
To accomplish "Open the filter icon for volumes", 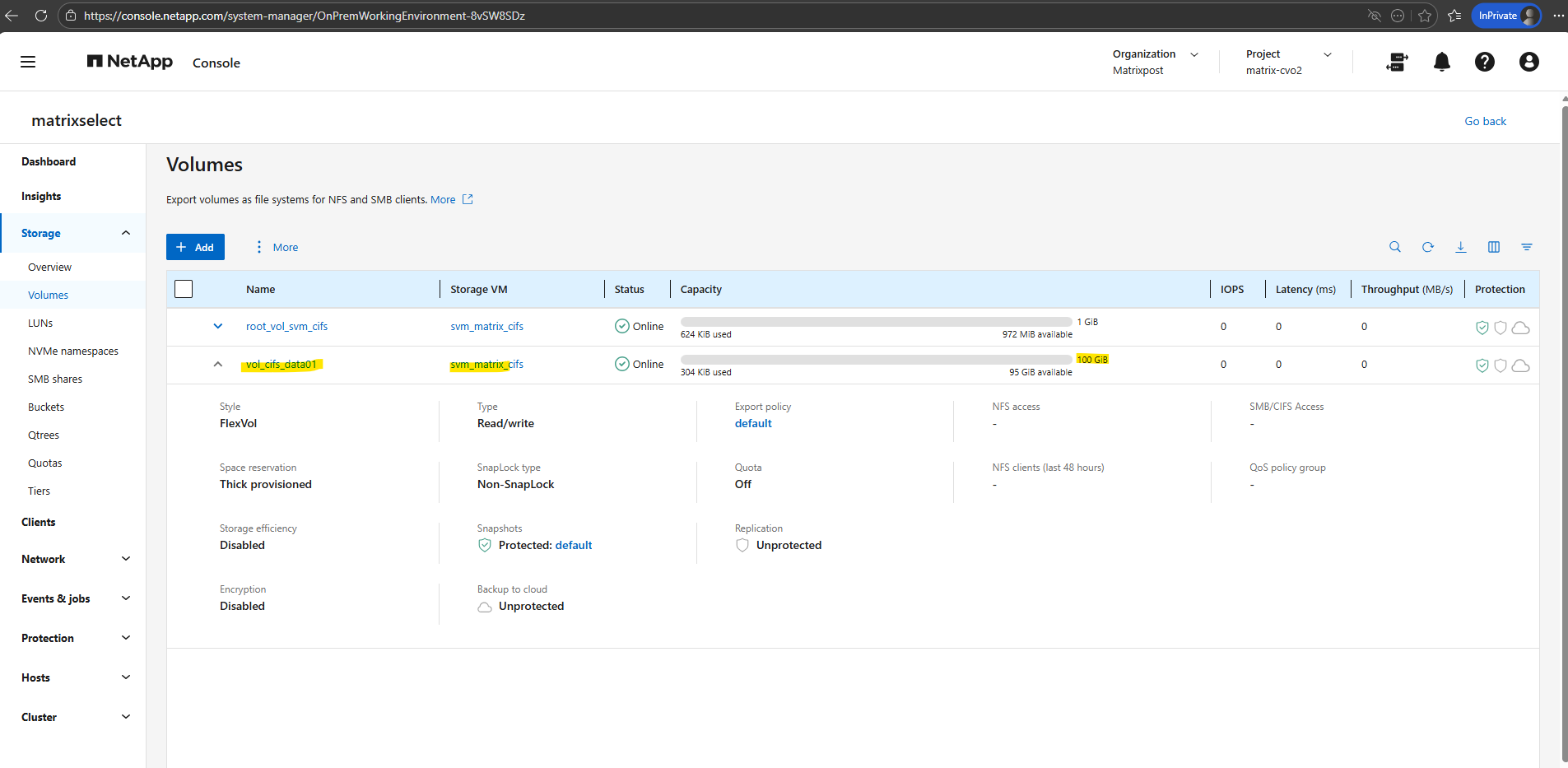I will tap(1526, 247).
